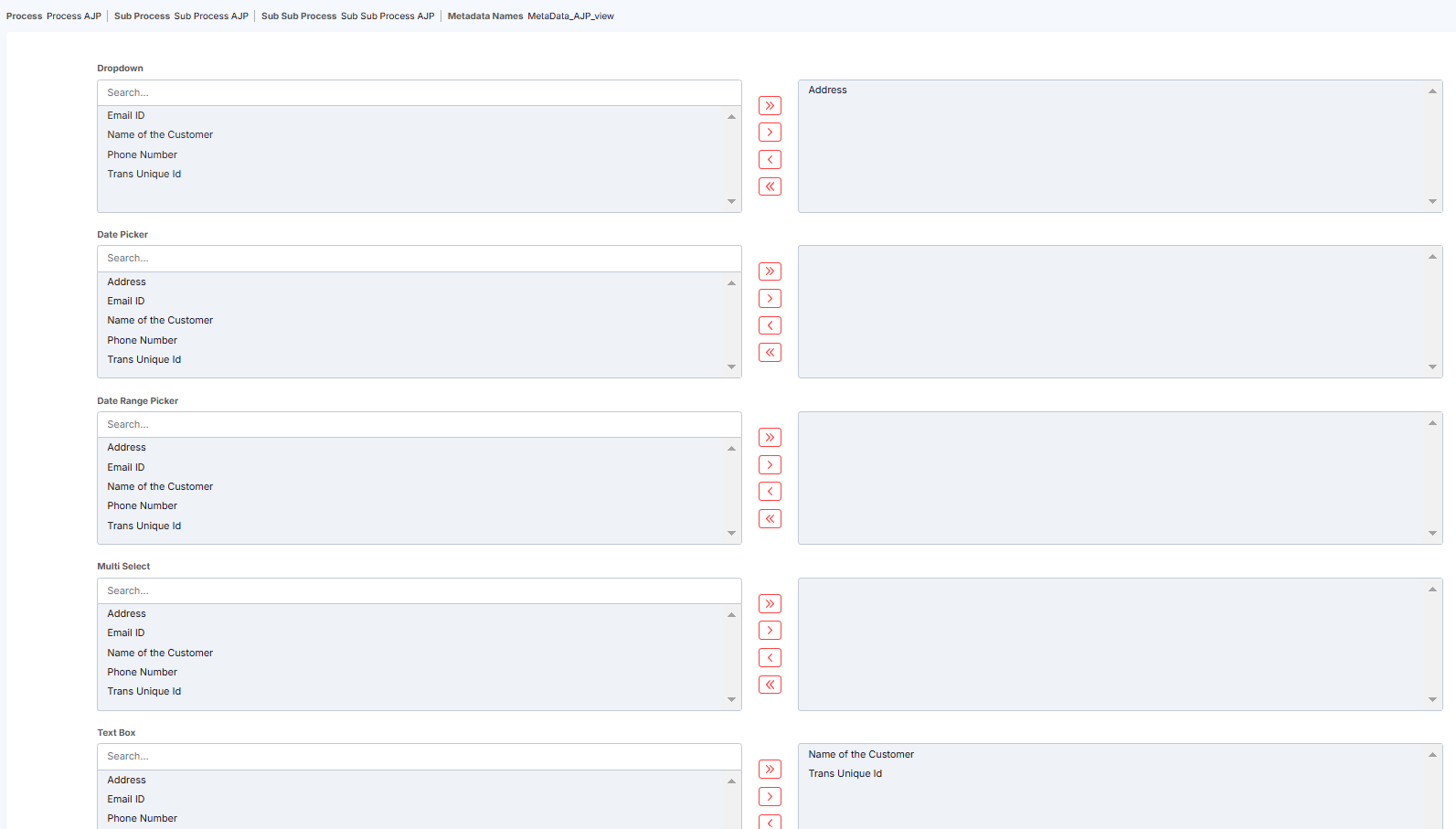
Task: Click move-all-right arrow in Dropdown section
Action: 770,106
